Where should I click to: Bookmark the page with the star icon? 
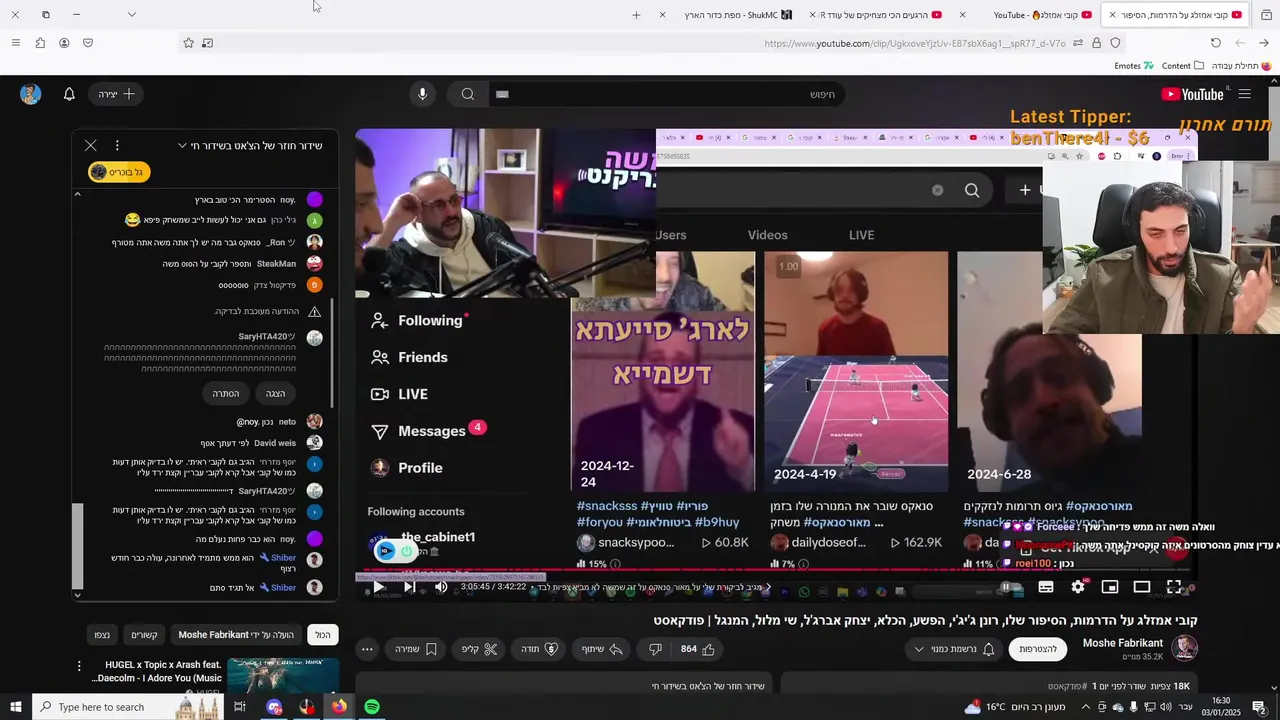188,43
